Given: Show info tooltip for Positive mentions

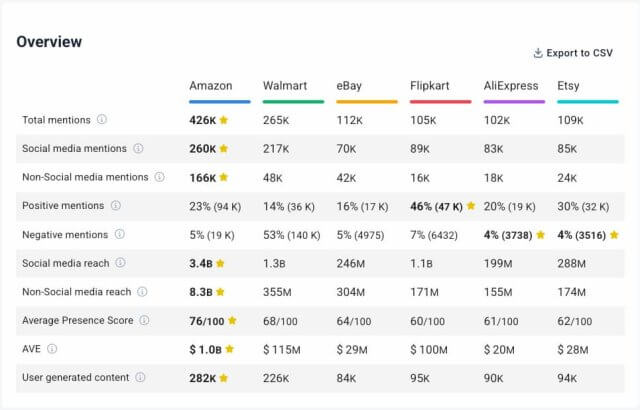Looking at the screenshot, I should pyautogui.click(x=115, y=206).
